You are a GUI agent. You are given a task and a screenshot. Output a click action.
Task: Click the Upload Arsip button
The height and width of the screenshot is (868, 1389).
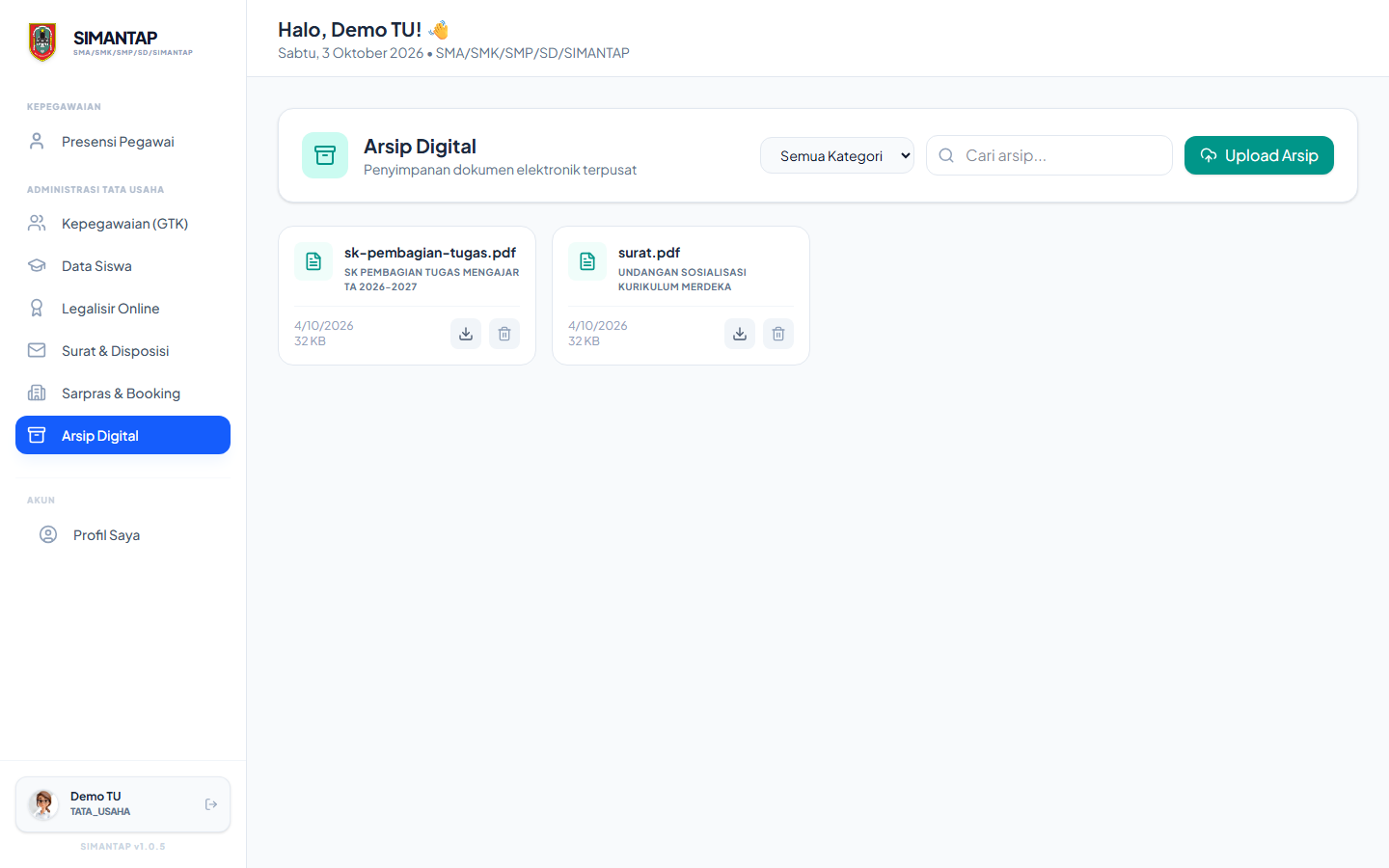click(x=1259, y=155)
